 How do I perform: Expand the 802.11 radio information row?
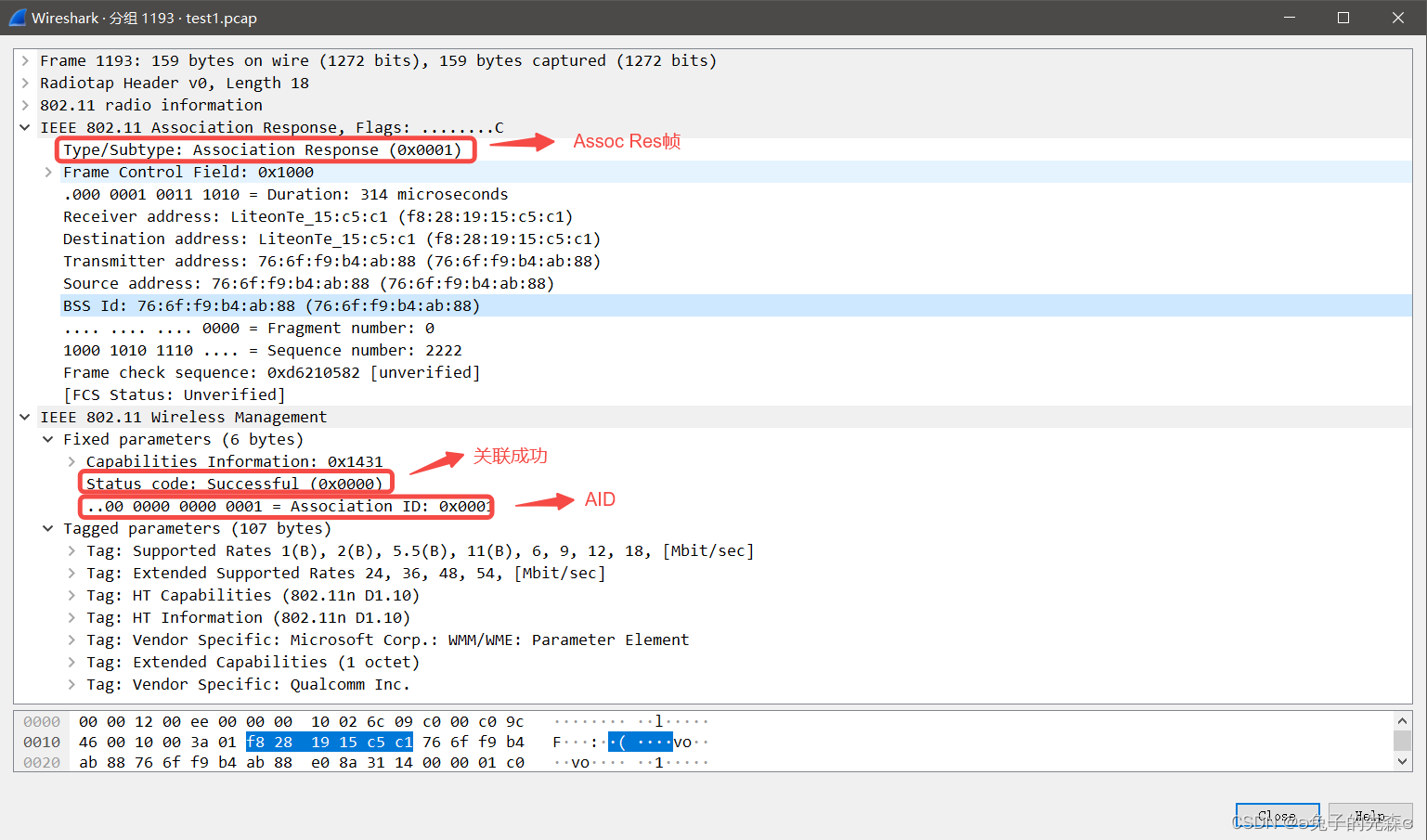click(x=25, y=105)
